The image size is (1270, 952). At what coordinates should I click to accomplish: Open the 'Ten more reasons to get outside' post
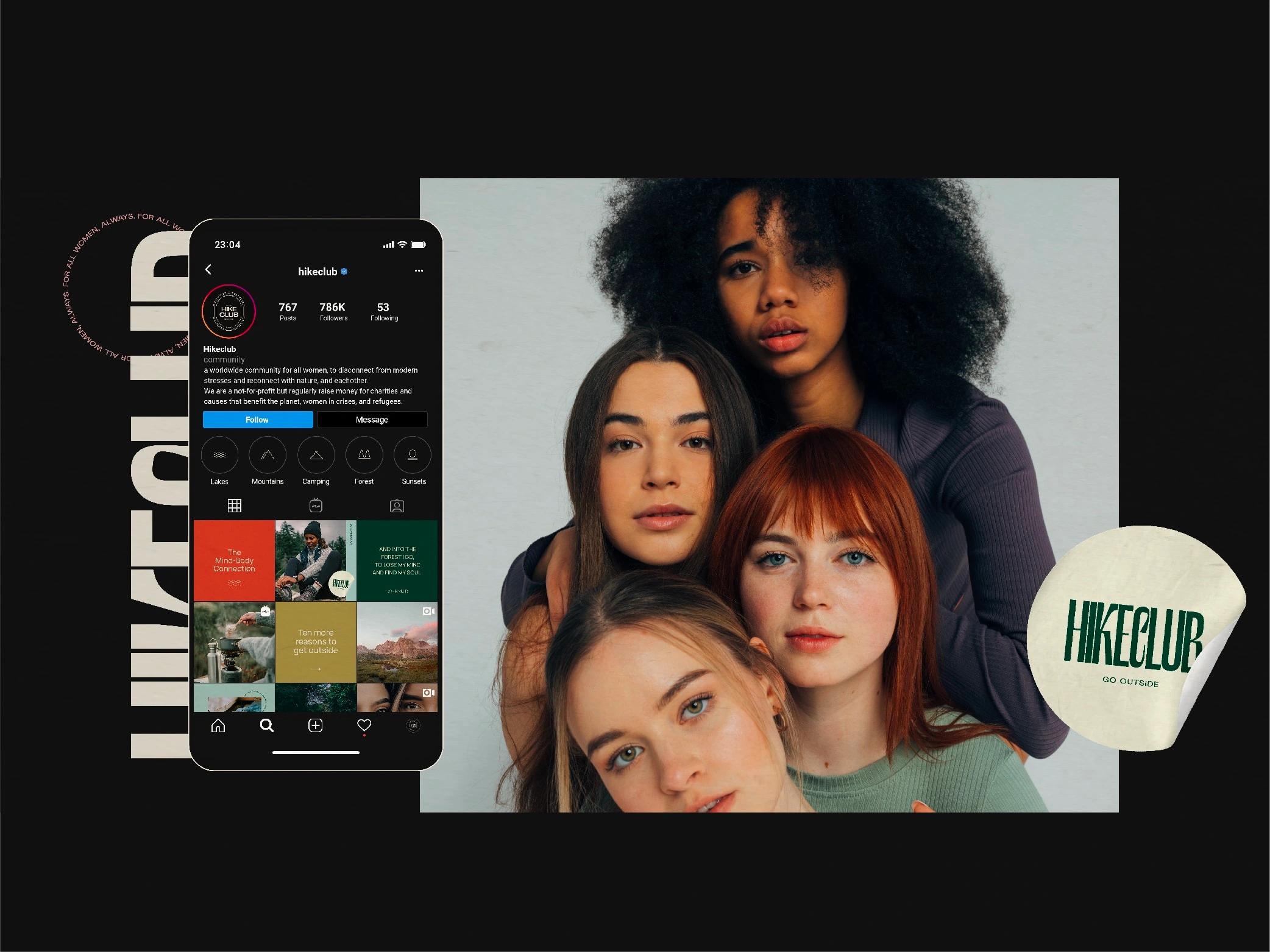click(x=316, y=643)
